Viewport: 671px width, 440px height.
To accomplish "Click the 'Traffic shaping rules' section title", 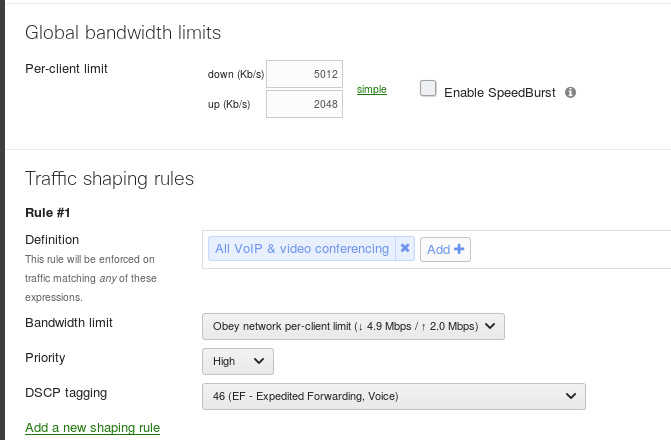I will [109, 179].
